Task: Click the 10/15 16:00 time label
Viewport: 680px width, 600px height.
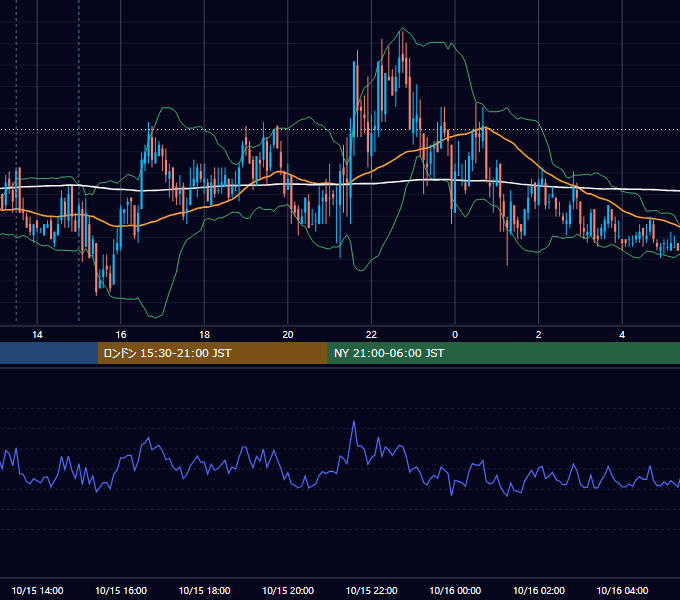Action: point(121,590)
